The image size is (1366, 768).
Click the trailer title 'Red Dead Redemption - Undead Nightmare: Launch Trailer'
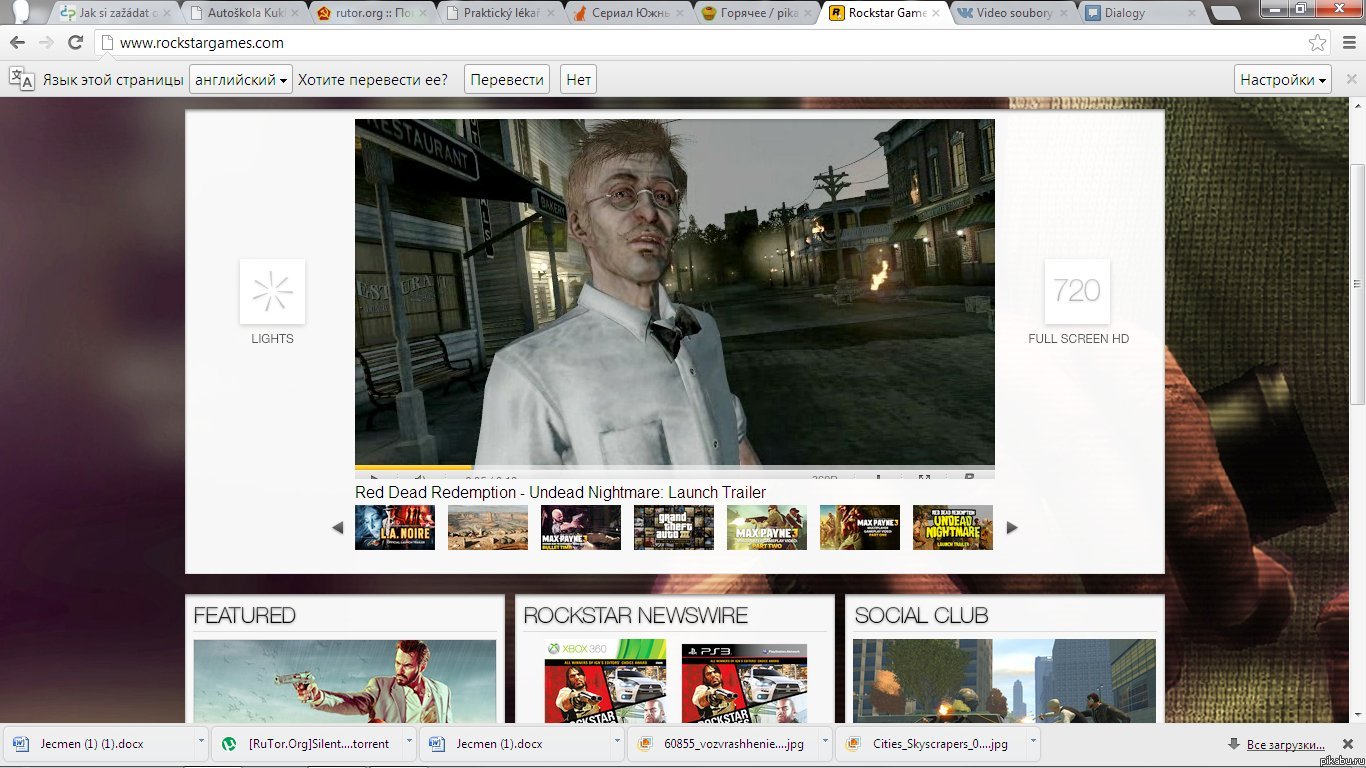point(561,492)
